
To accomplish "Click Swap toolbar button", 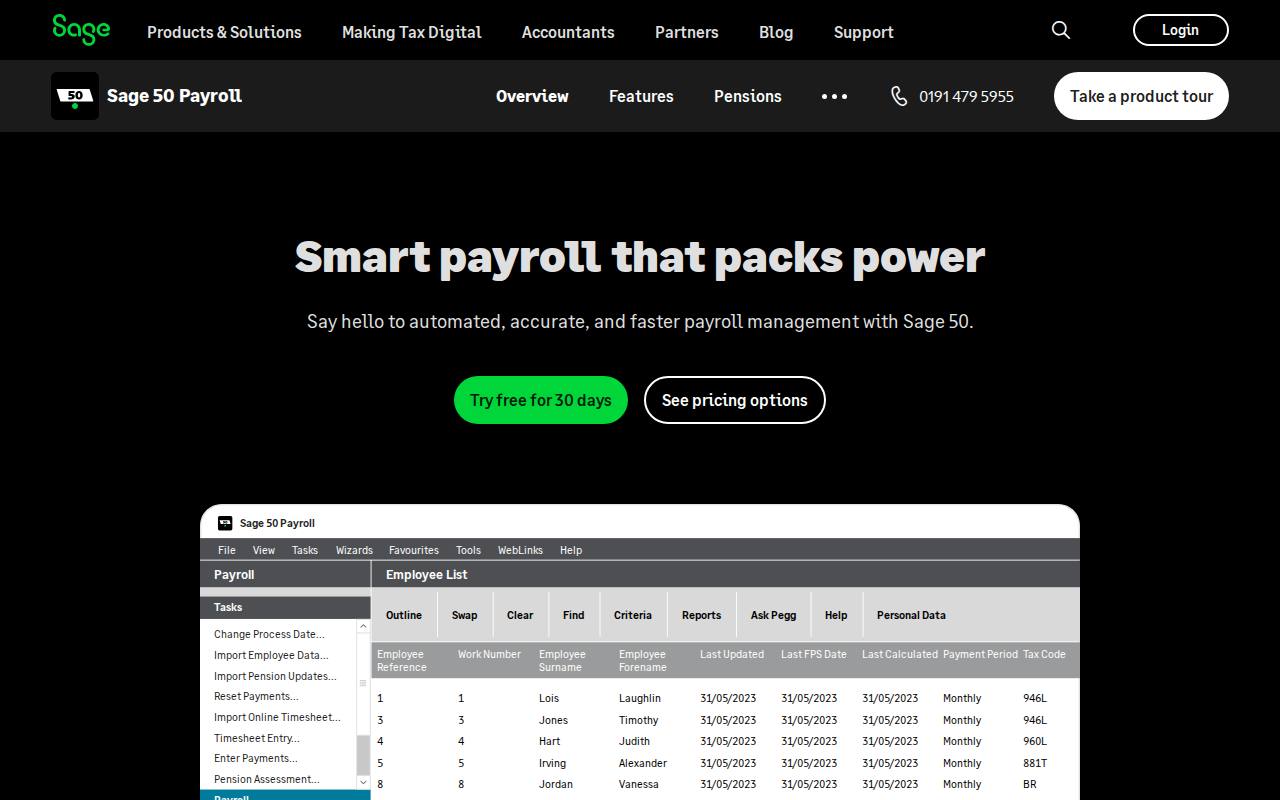I will pyautogui.click(x=465, y=615).
